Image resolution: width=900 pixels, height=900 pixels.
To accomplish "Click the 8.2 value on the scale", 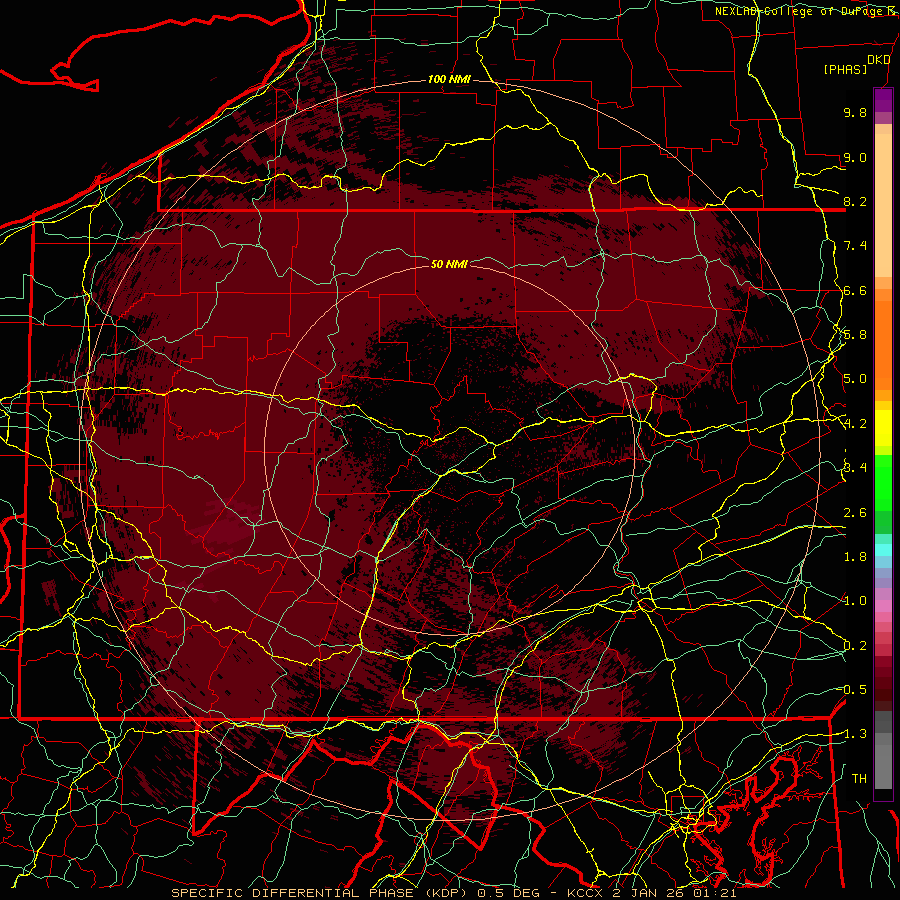I will click(x=855, y=201).
